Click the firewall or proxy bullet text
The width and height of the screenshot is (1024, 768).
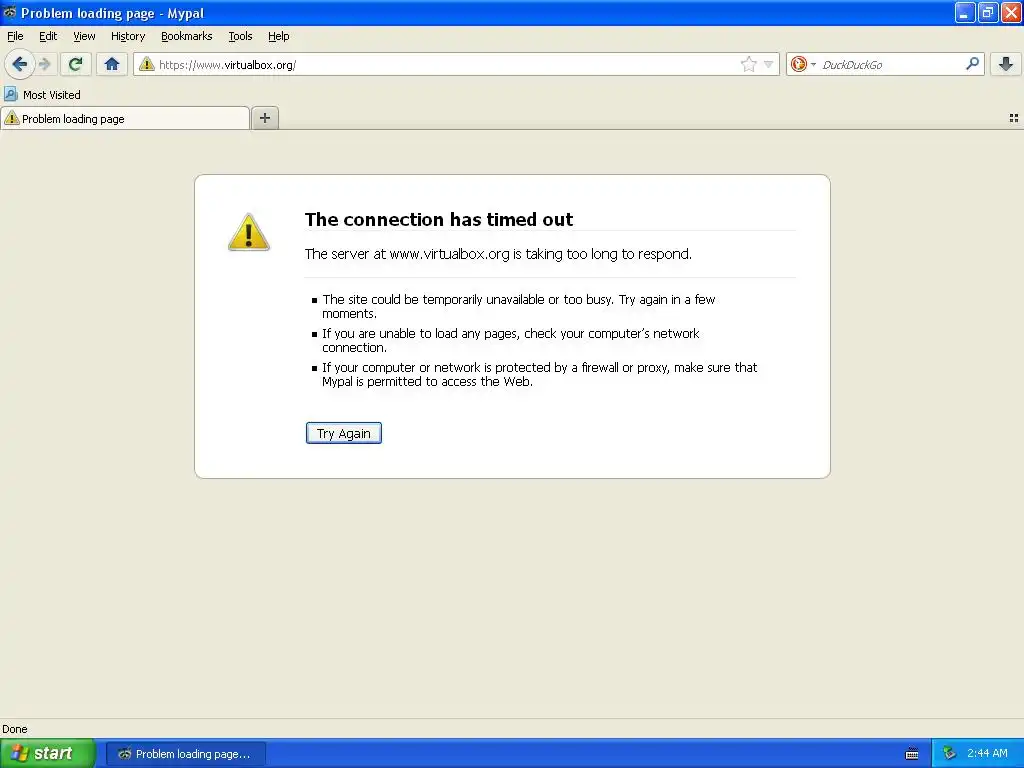(539, 374)
